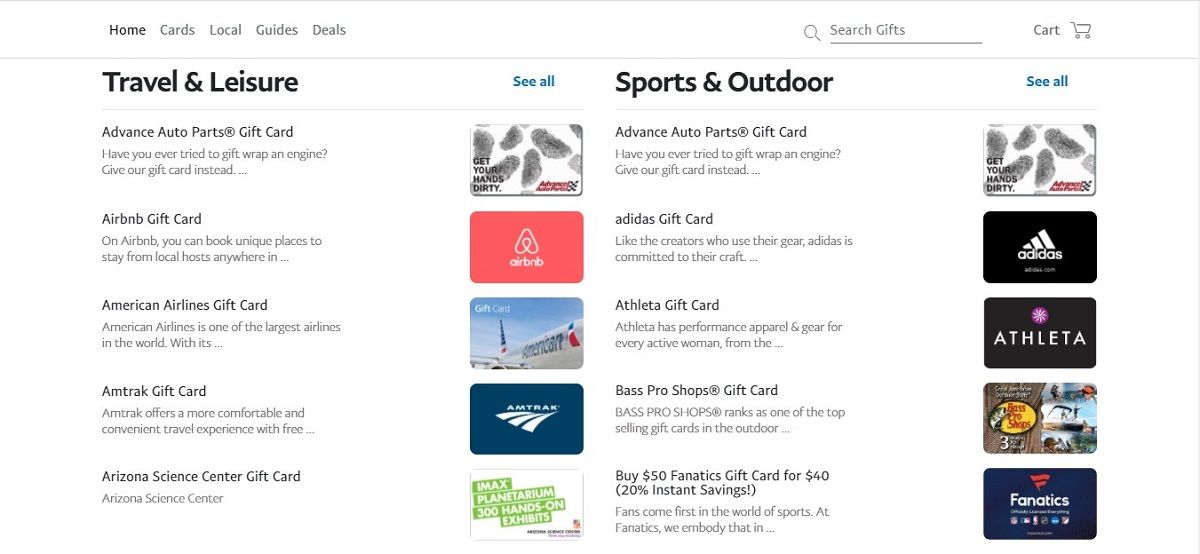Select the American Airlines card thumbnail

(526, 333)
